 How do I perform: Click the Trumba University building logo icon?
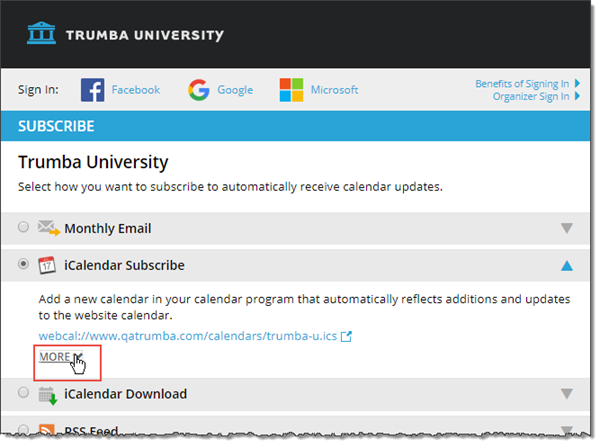41,33
